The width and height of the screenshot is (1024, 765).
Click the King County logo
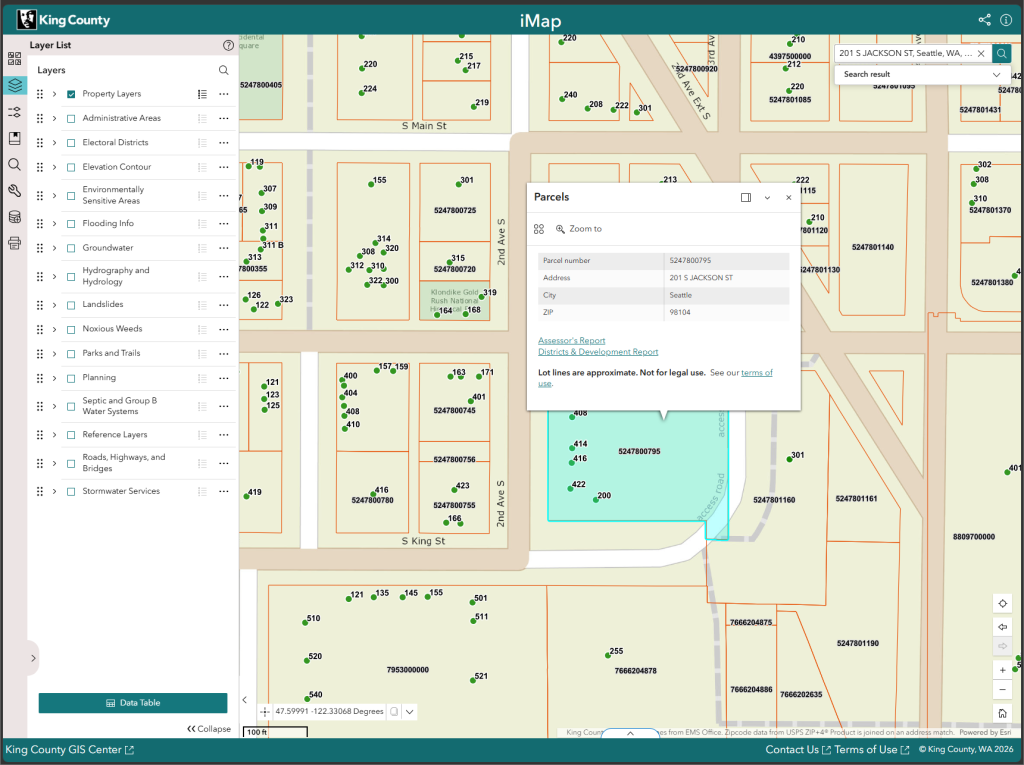[x=63, y=20]
